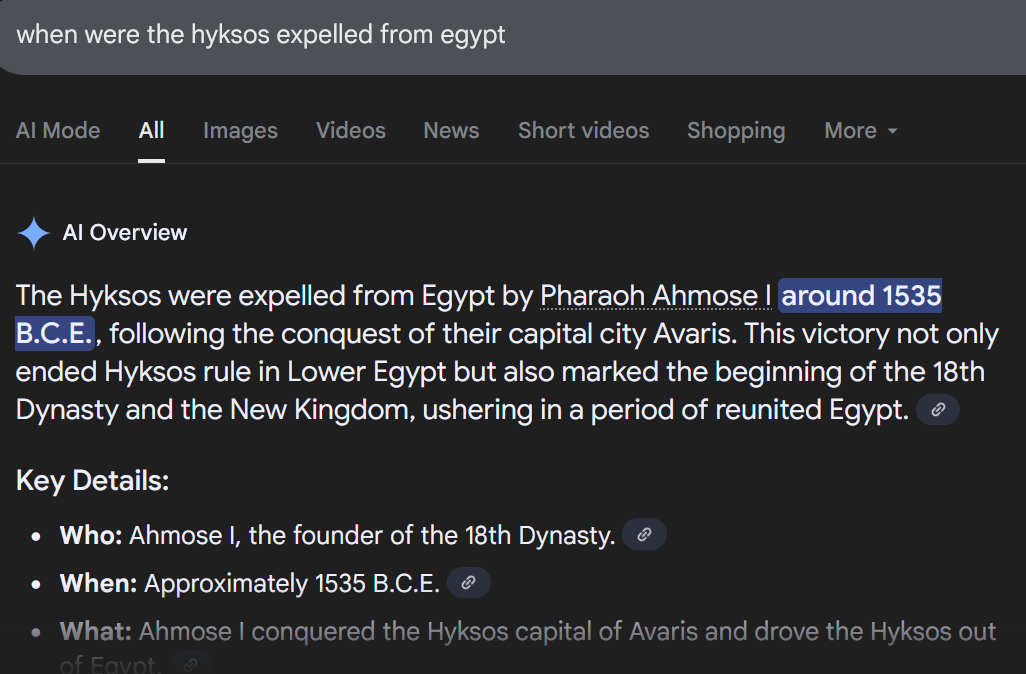1026x674 pixels.
Task: Switch to AI Mode tab
Action: point(58,130)
